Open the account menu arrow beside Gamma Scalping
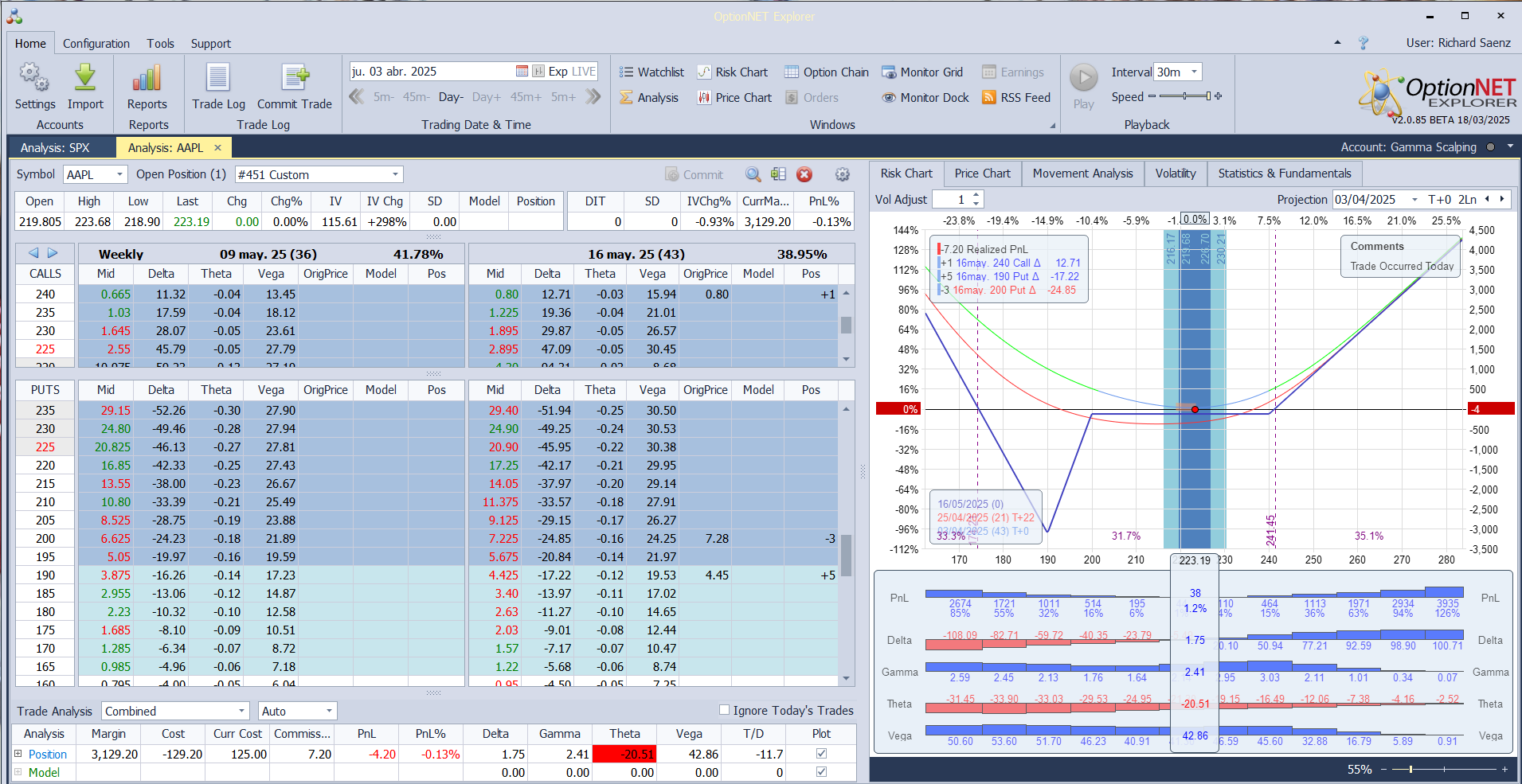Image resolution: width=1522 pixels, height=784 pixels. (1510, 147)
